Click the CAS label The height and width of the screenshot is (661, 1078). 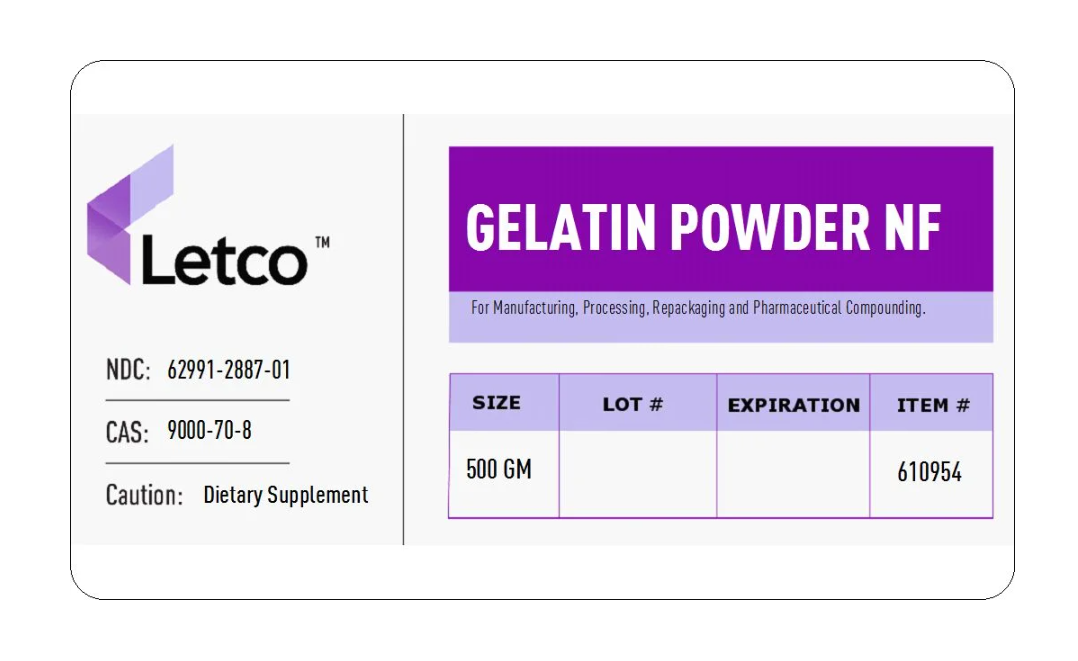[x=127, y=432]
